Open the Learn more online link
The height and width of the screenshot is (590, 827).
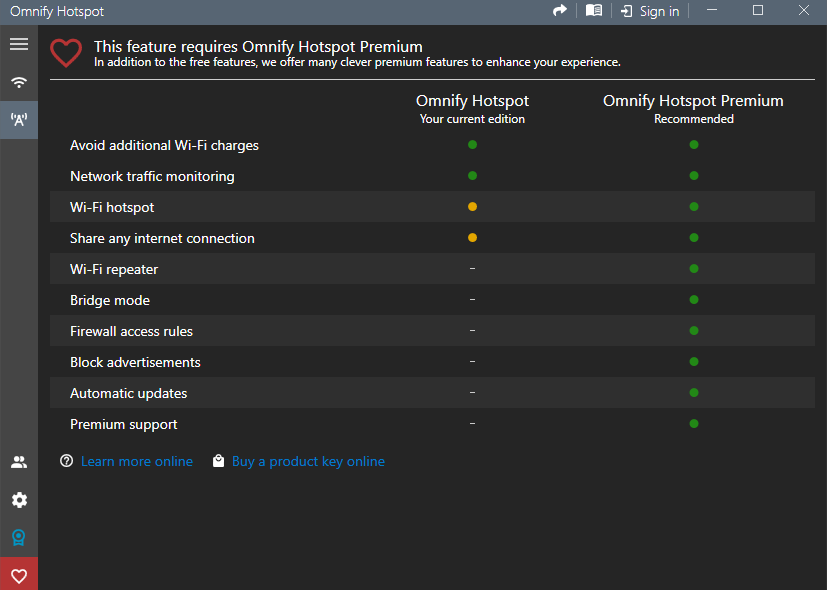[137, 461]
